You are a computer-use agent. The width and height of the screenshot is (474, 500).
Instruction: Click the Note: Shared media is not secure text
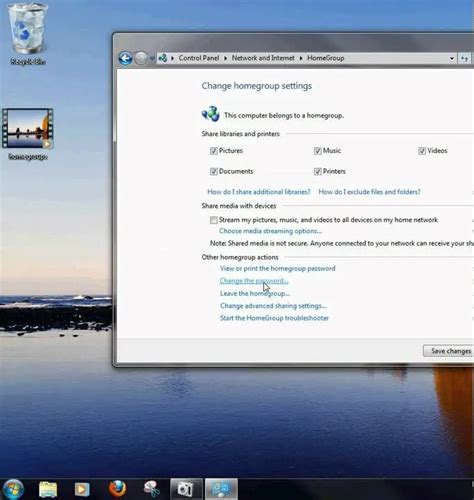pyautogui.click(x=342, y=243)
